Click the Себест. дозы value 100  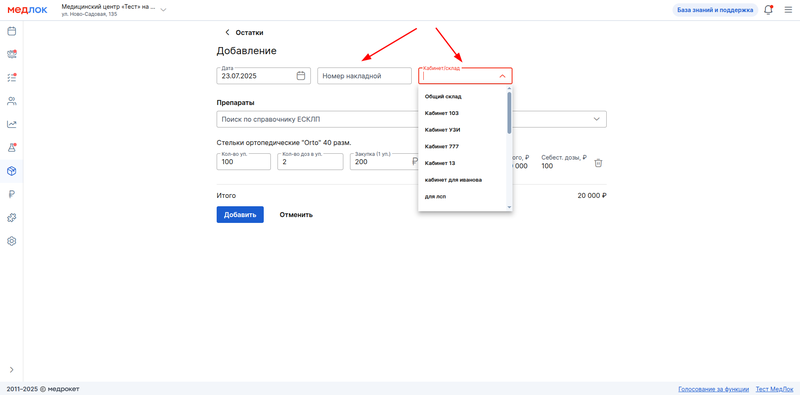[547, 166]
